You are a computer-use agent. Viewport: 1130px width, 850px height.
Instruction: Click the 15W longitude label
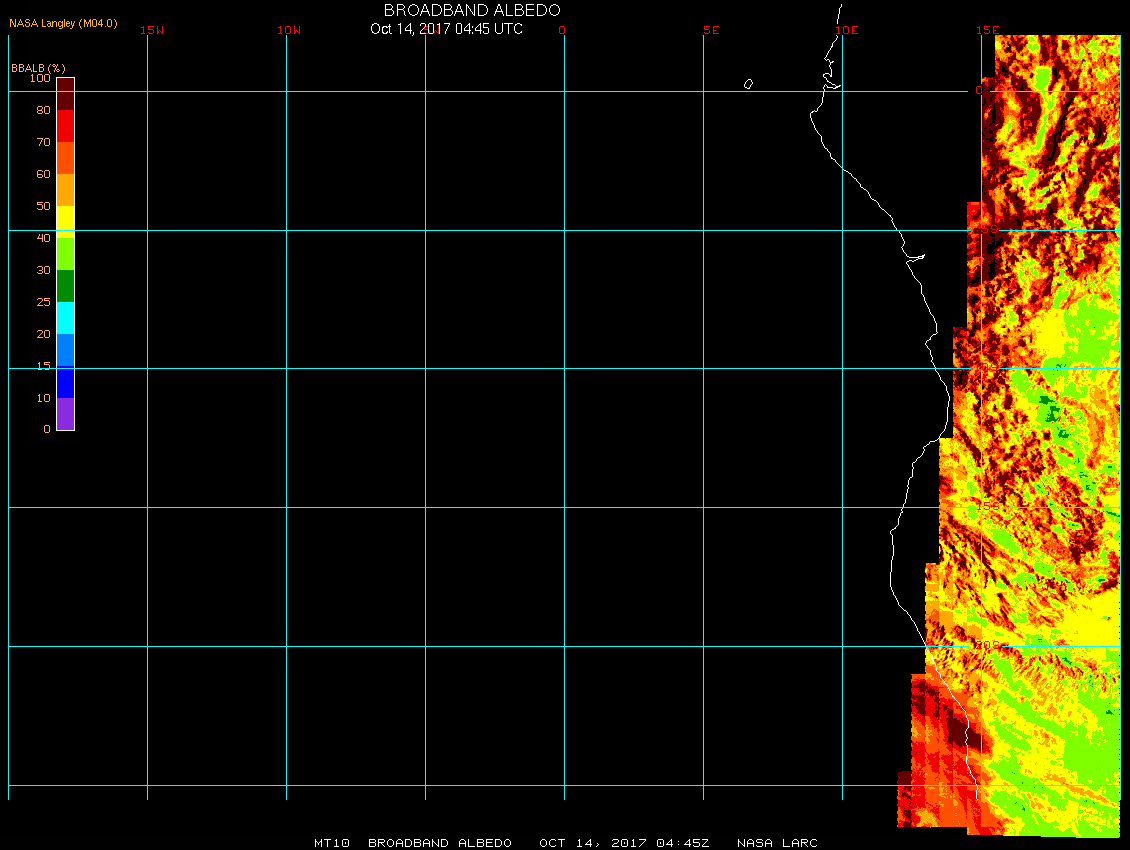pyautogui.click(x=152, y=30)
